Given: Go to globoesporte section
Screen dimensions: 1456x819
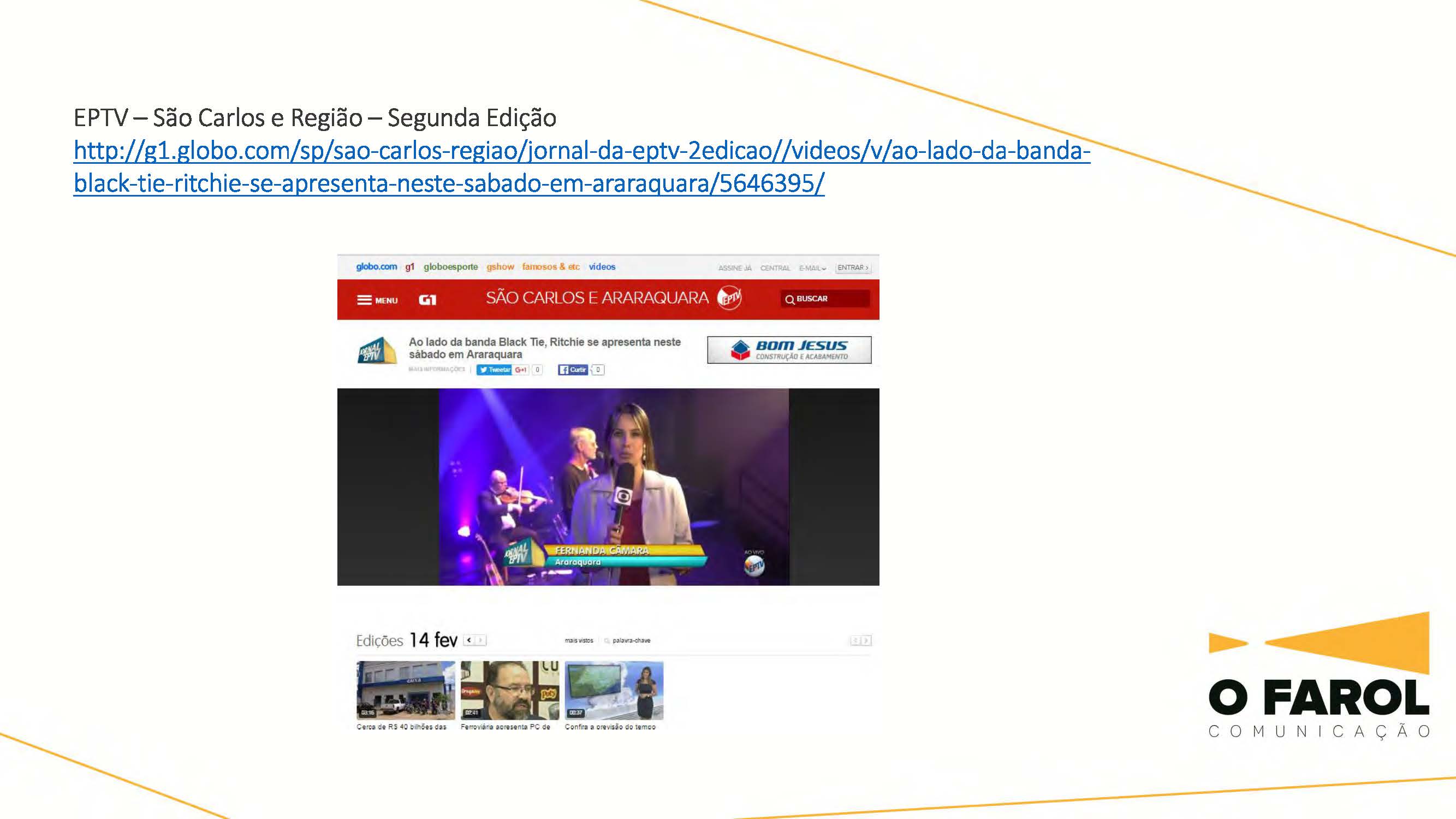Looking at the screenshot, I should tap(450, 267).
